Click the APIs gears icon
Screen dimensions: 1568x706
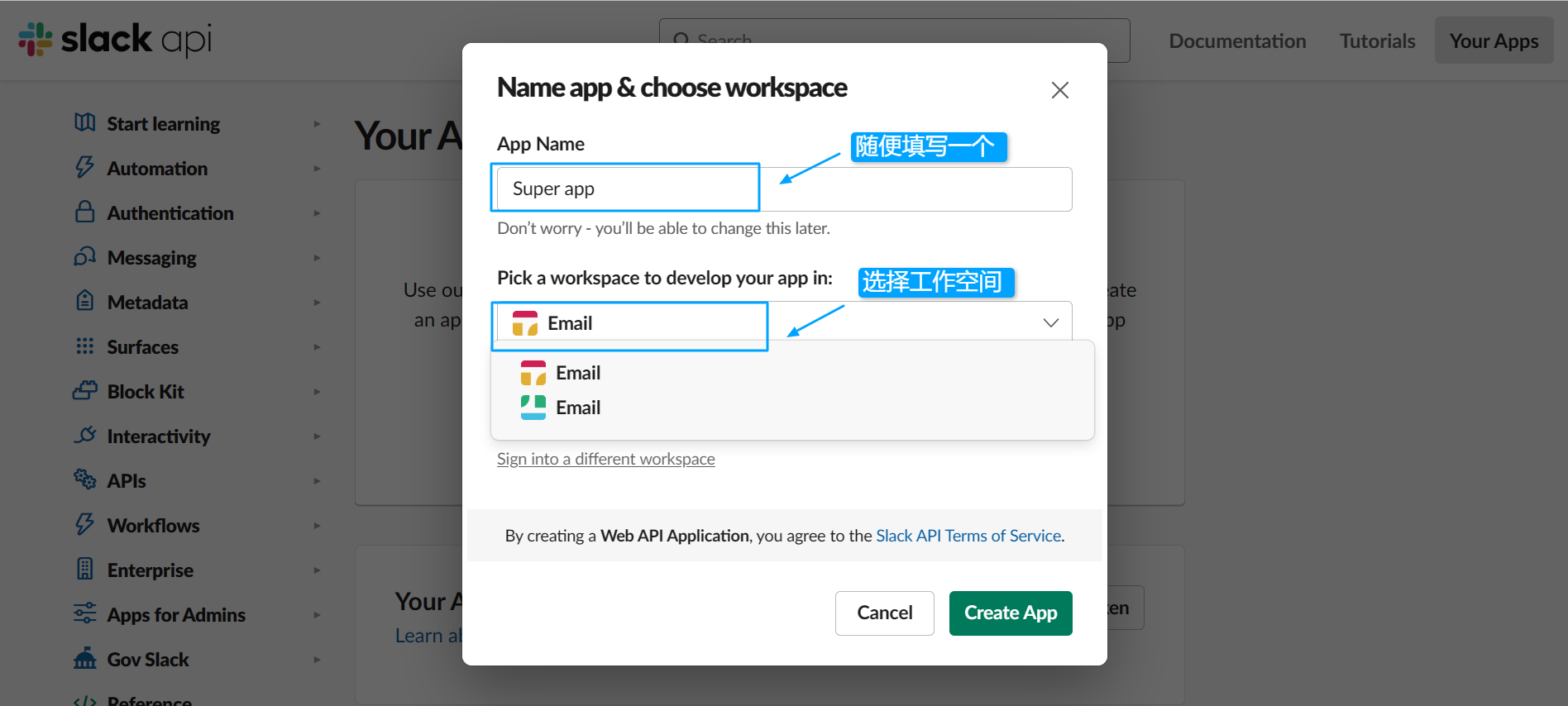(84, 479)
